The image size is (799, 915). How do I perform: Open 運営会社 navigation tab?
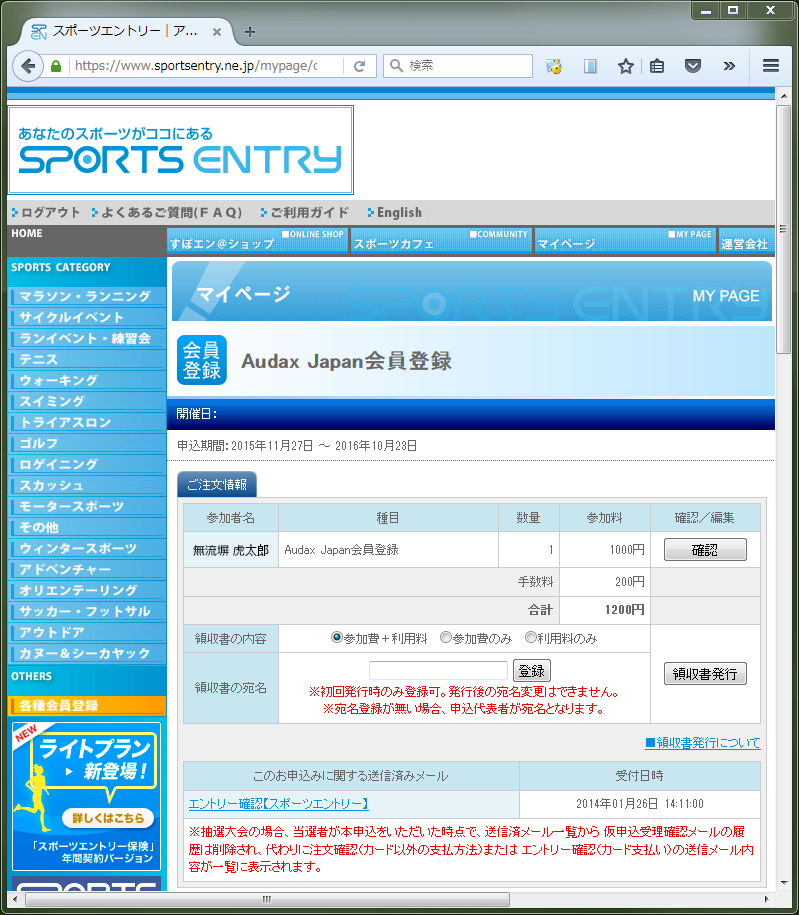coord(746,241)
